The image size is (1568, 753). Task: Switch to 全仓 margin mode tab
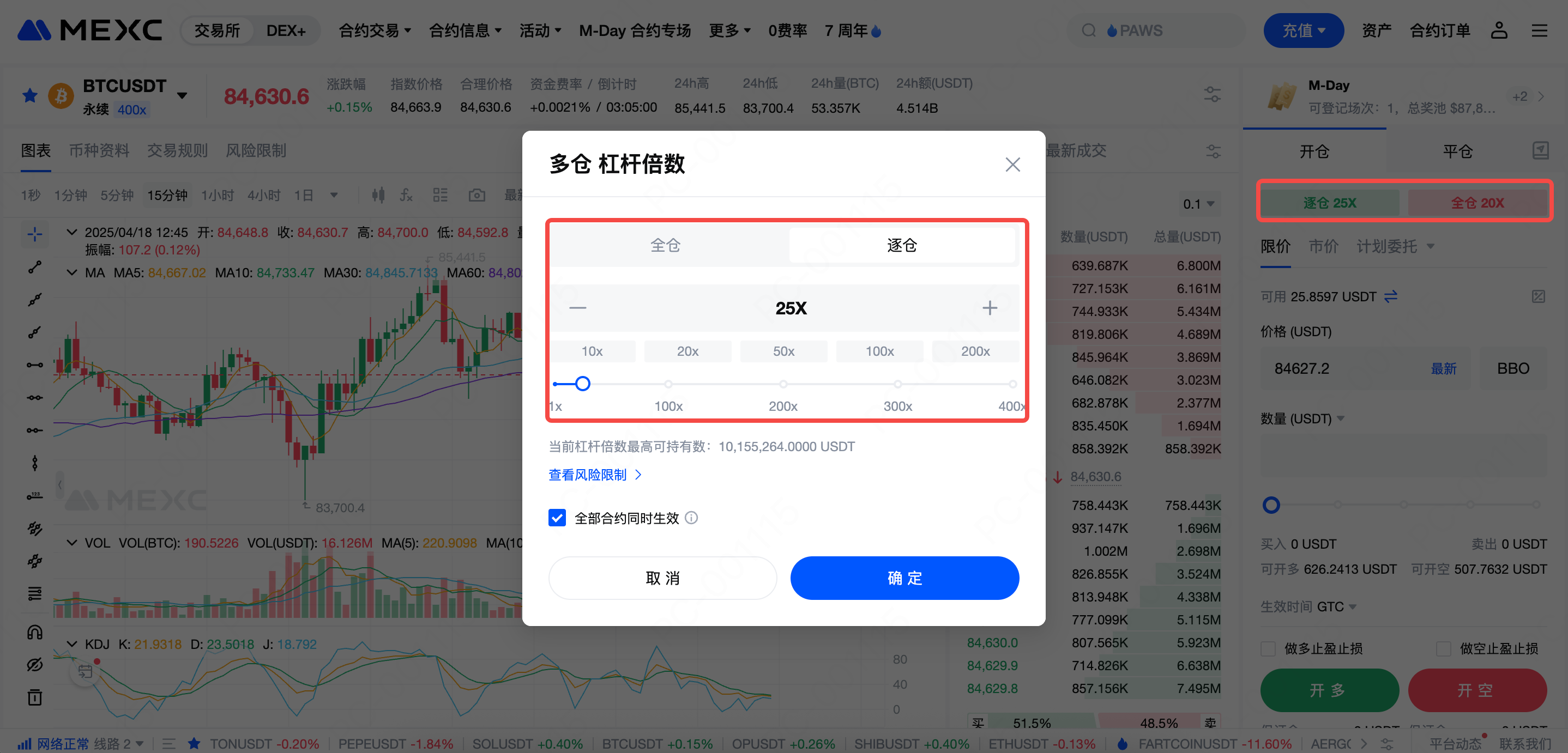pos(665,245)
